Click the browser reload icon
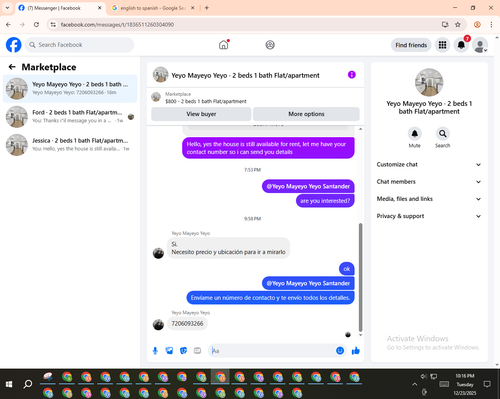Viewport: 500px width, 399px height. pyautogui.click(x=36, y=25)
